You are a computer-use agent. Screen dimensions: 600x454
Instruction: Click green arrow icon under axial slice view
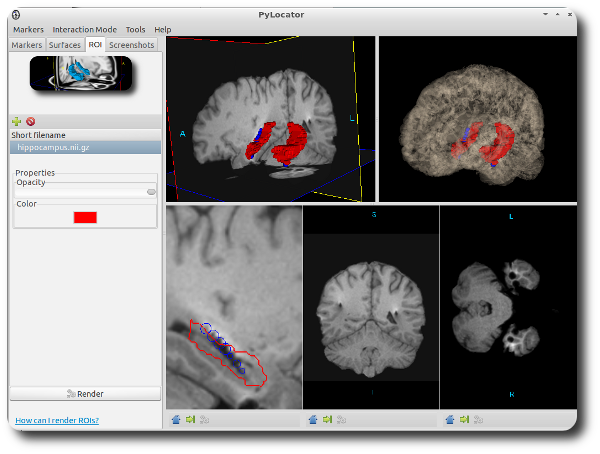(x=464, y=419)
